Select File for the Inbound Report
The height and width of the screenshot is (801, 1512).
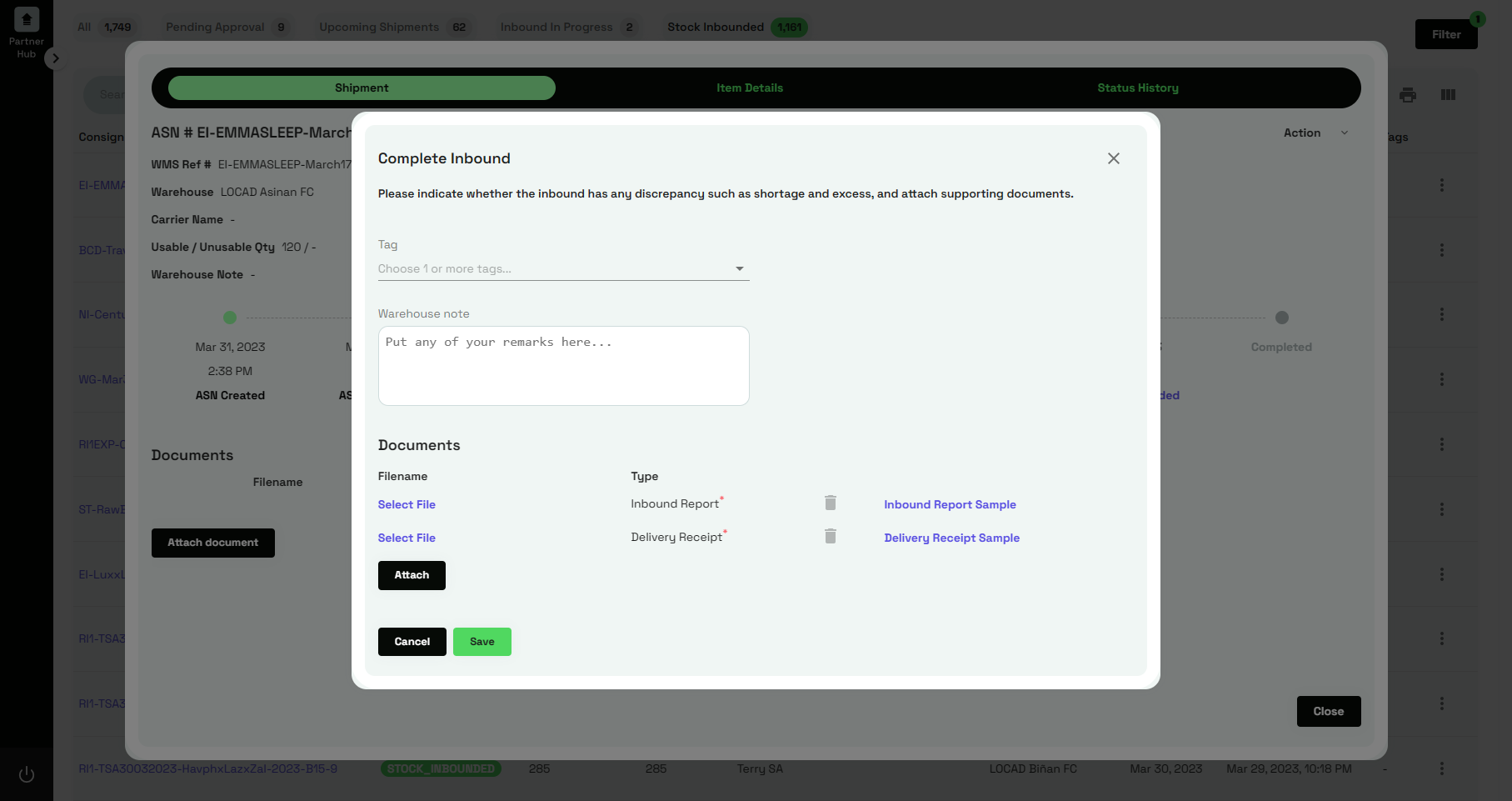[x=407, y=504]
